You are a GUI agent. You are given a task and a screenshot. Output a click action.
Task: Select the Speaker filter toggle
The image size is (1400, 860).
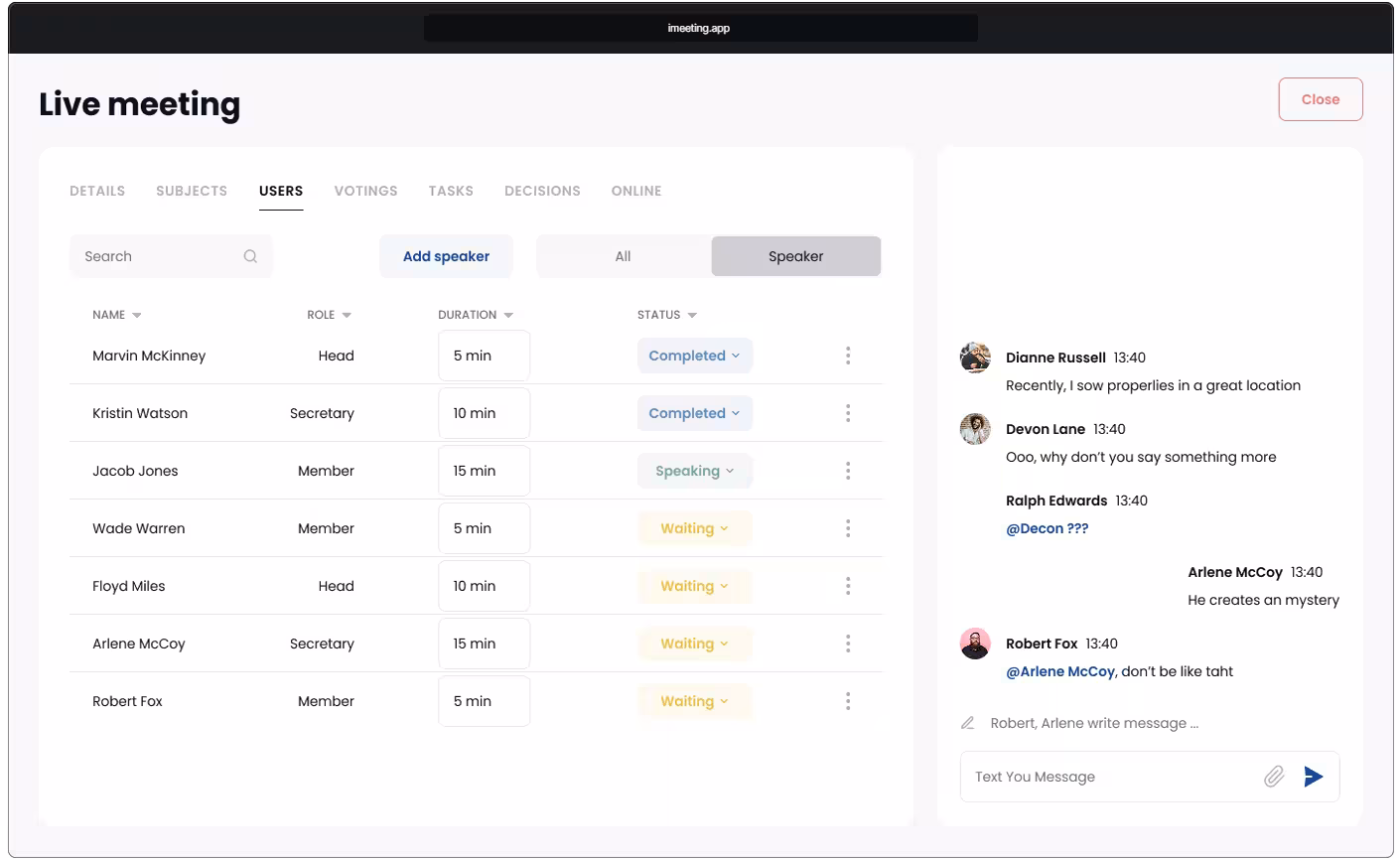(x=796, y=256)
